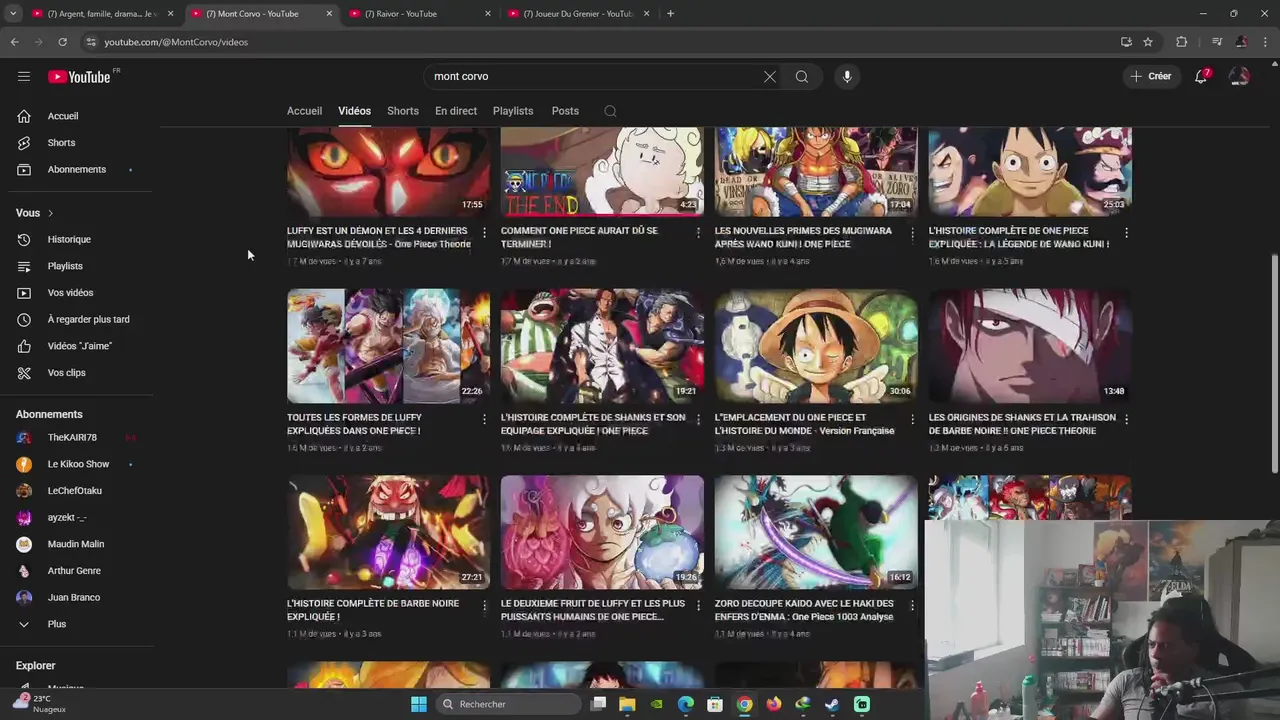
Task: Switch to the Raivor browser tab
Action: coord(418,14)
